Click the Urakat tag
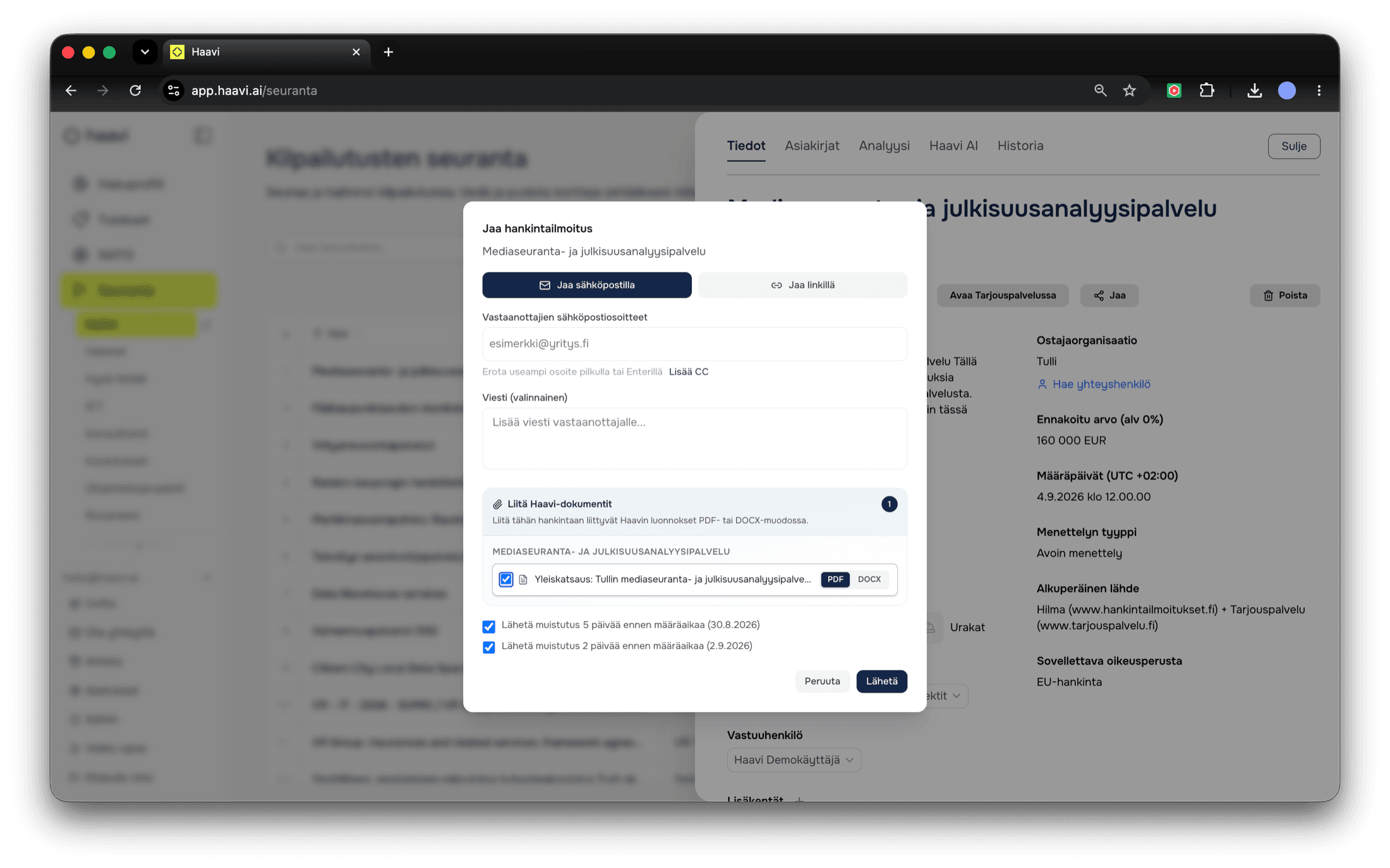The height and width of the screenshot is (868, 1390). [967, 627]
